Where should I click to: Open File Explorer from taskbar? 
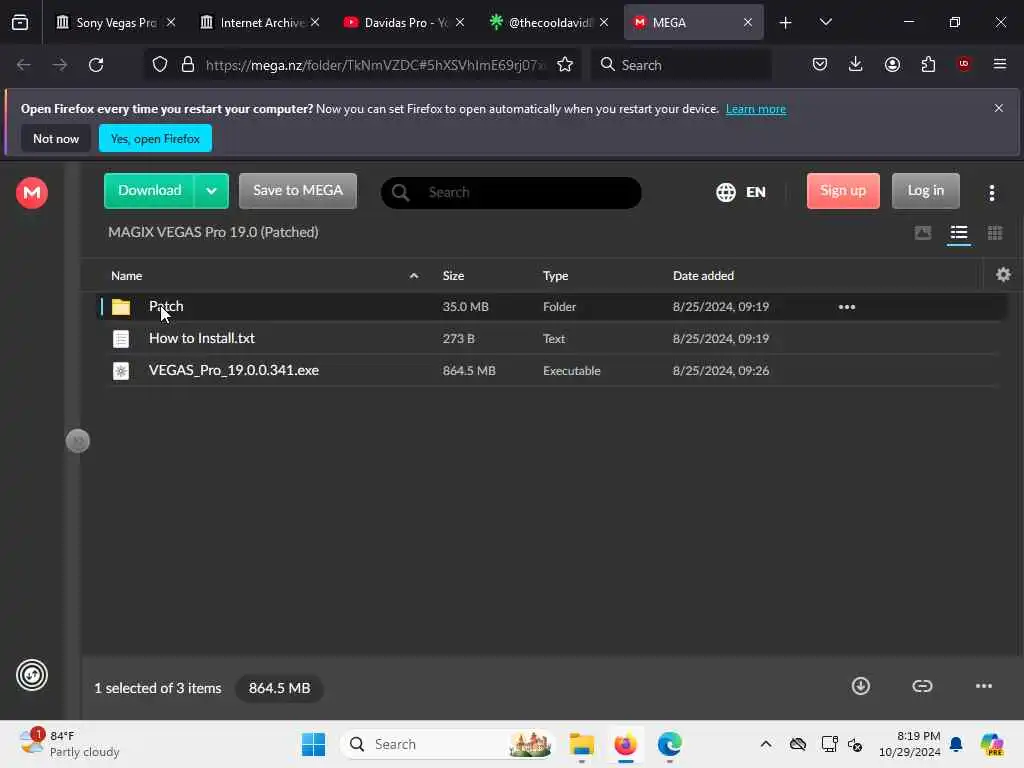(x=581, y=744)
